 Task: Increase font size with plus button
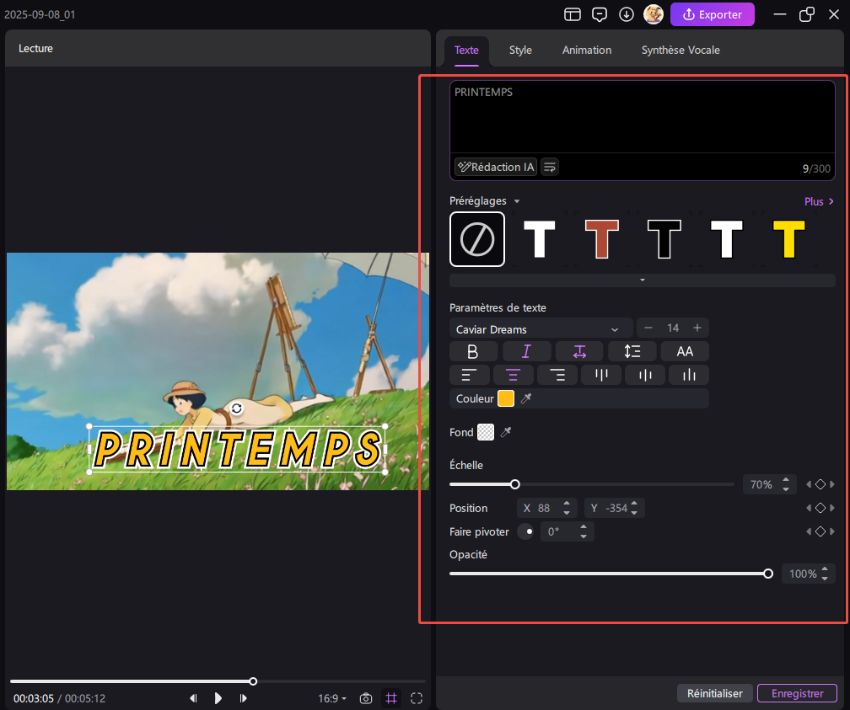coord(697,328)
